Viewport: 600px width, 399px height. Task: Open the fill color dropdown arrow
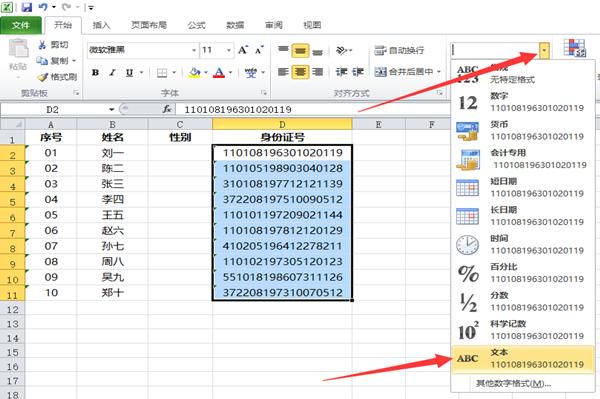[205, 73]
